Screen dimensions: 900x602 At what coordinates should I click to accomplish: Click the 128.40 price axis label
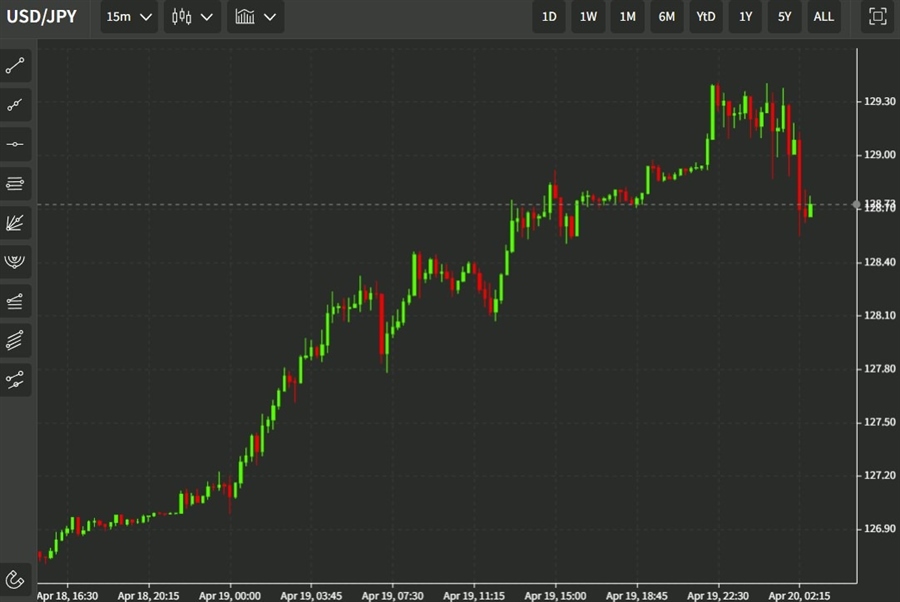(x=879, y=262)
